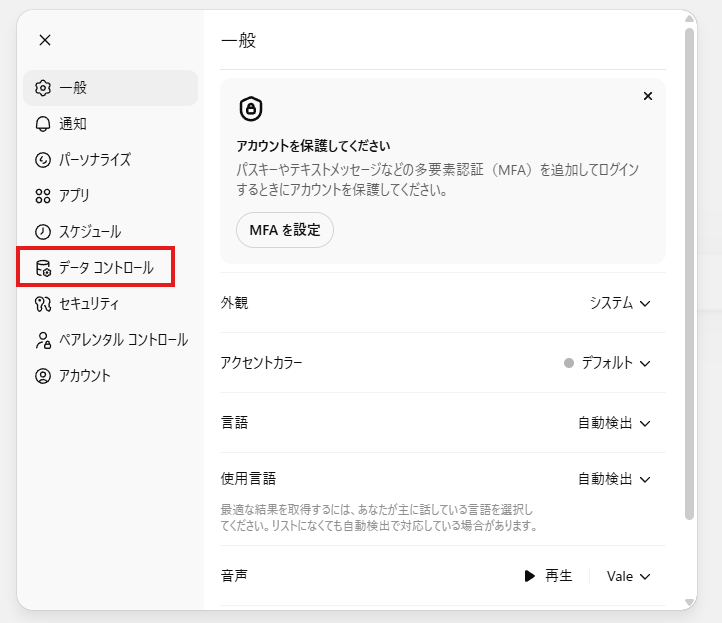
Task: Click the パーソナライズ sidebar icon
Action: pos(43,160)
